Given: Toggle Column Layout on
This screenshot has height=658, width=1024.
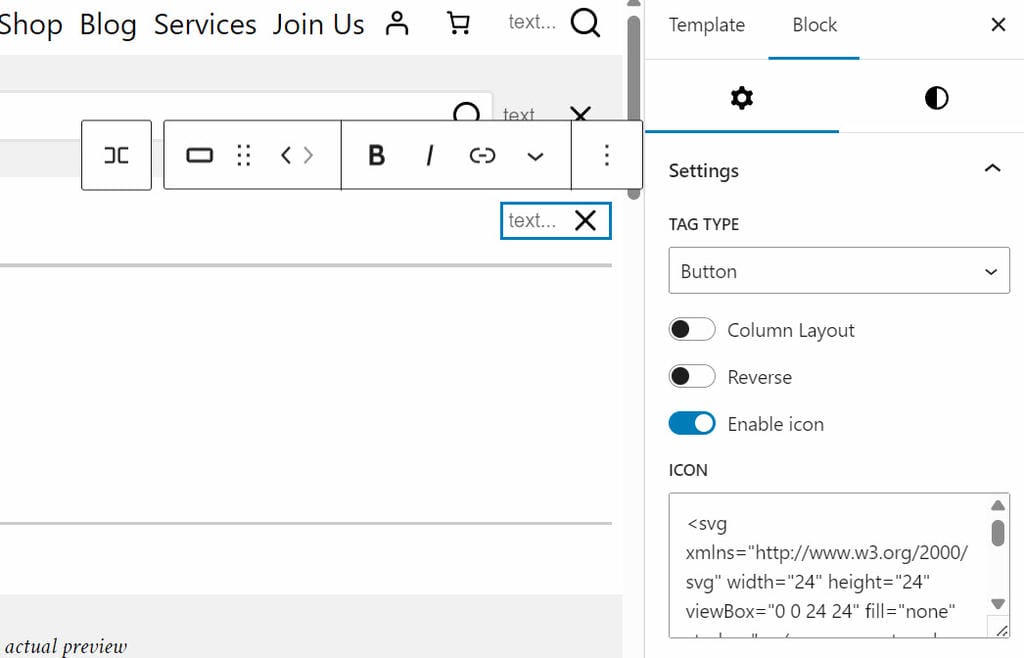Looking at the screenshot, I should click(x=692, y=329).
